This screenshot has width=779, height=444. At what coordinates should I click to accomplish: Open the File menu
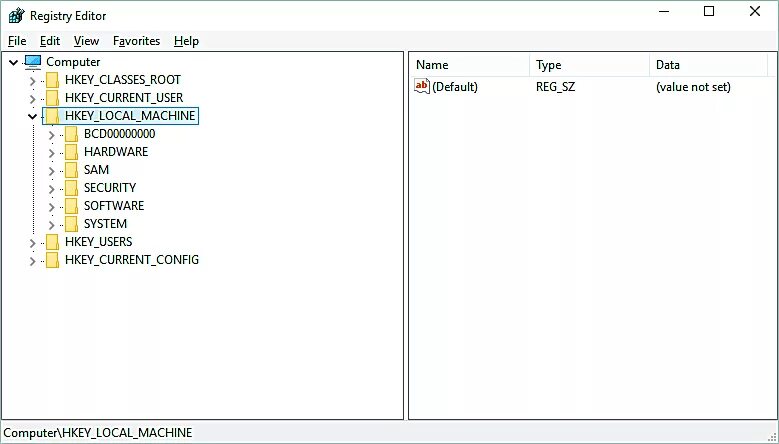coord(17,41)
